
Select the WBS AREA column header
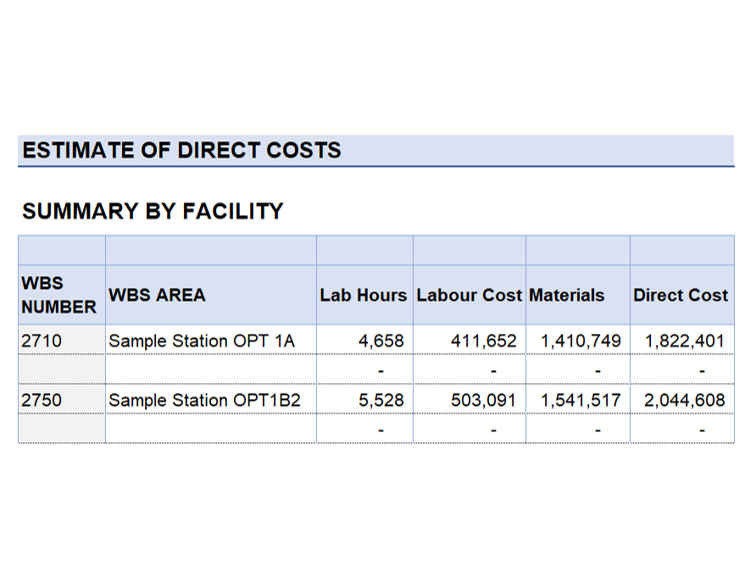pyautogui.click(x=157, y=295)
